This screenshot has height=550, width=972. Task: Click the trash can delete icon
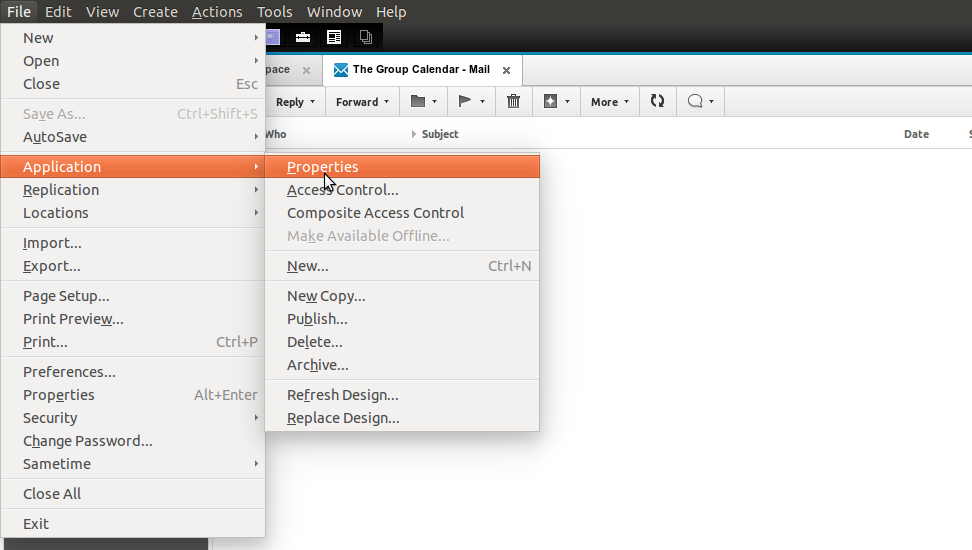click(513, 101)
